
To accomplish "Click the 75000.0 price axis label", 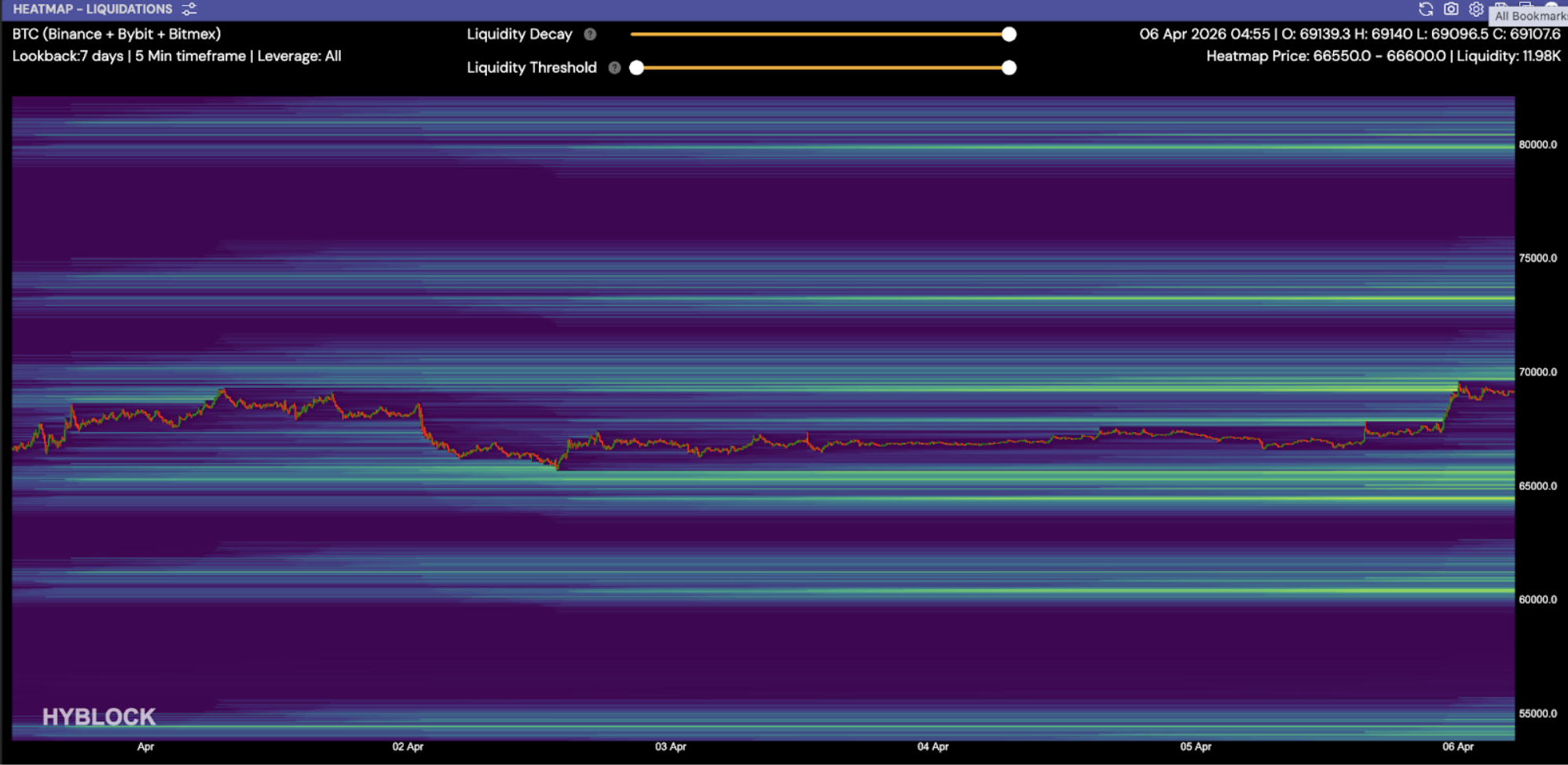I will coord(1537,258).
